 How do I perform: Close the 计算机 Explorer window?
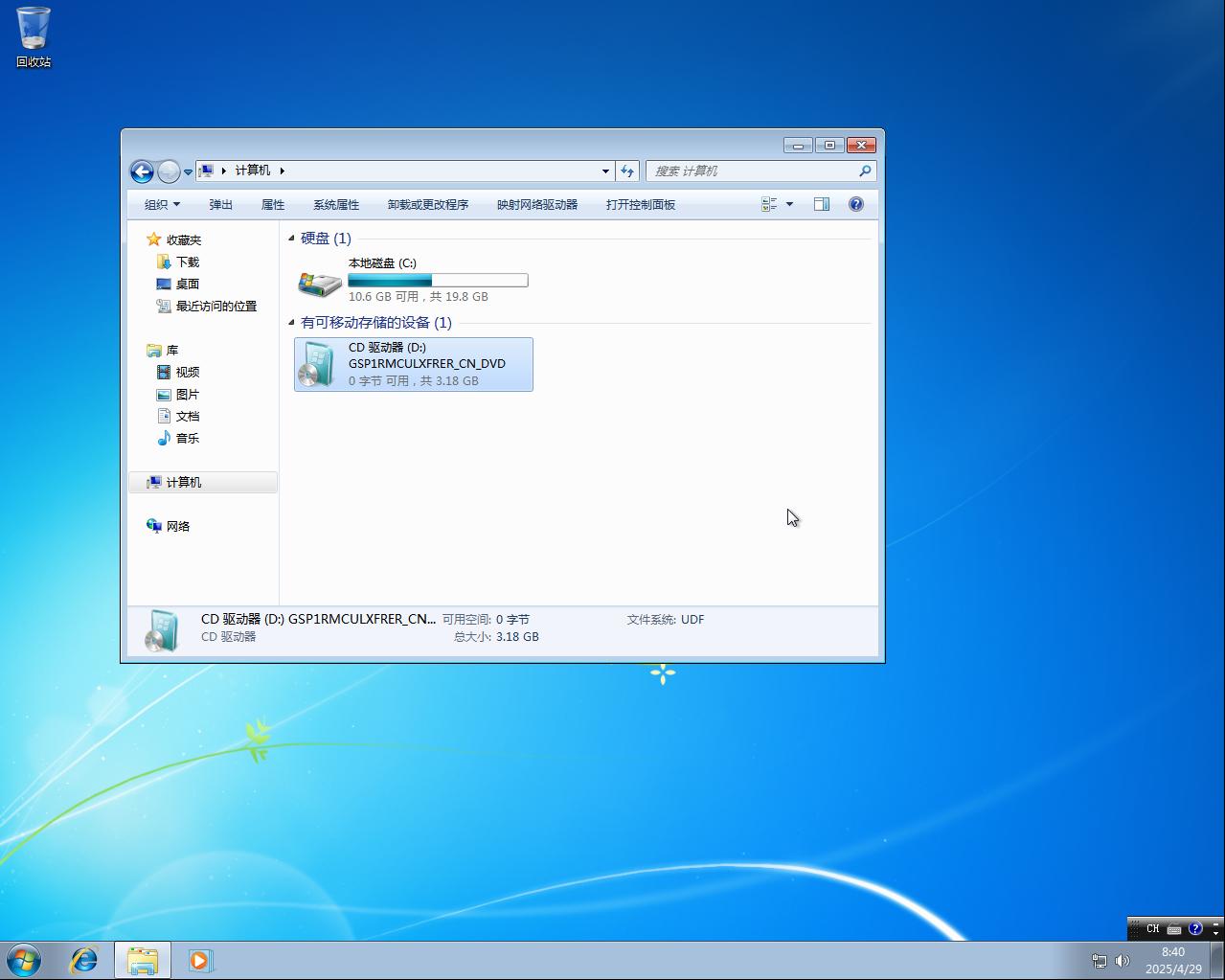point(861,146)
